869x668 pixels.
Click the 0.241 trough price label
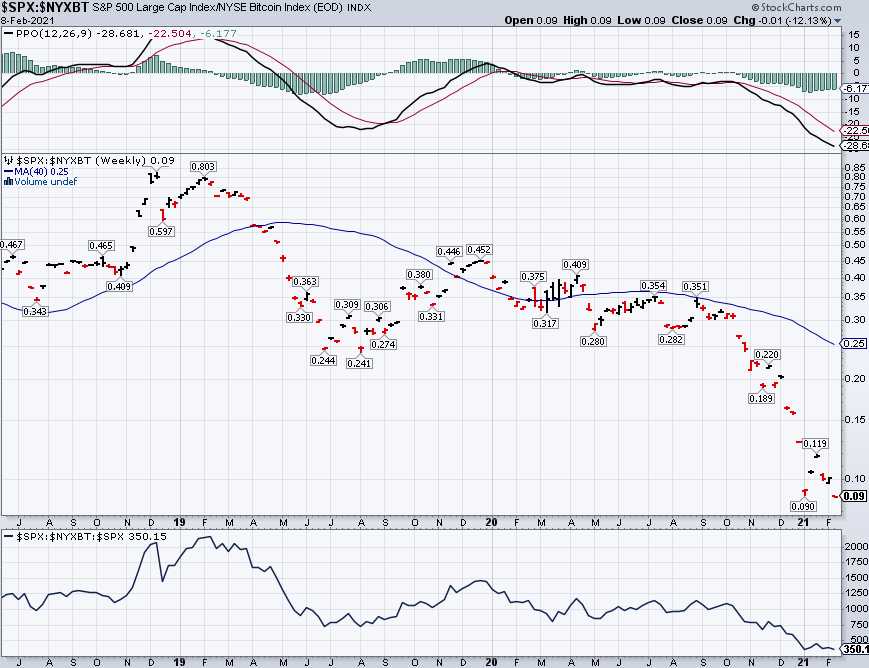point(359,363)
